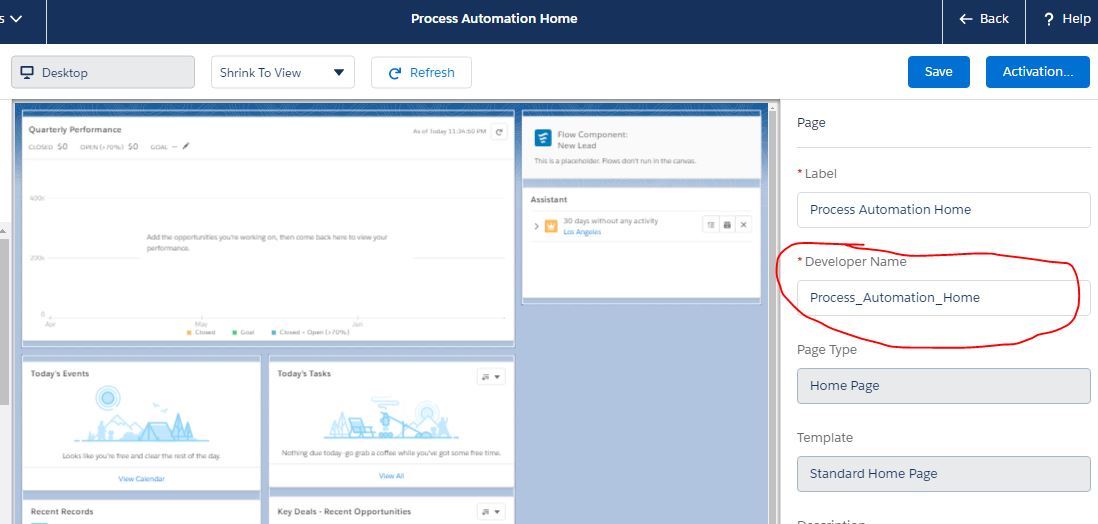Open the top-left header menu chevron
Image resolution: width=1098 pixels, height=524 pixels.
tap(15, 19)
